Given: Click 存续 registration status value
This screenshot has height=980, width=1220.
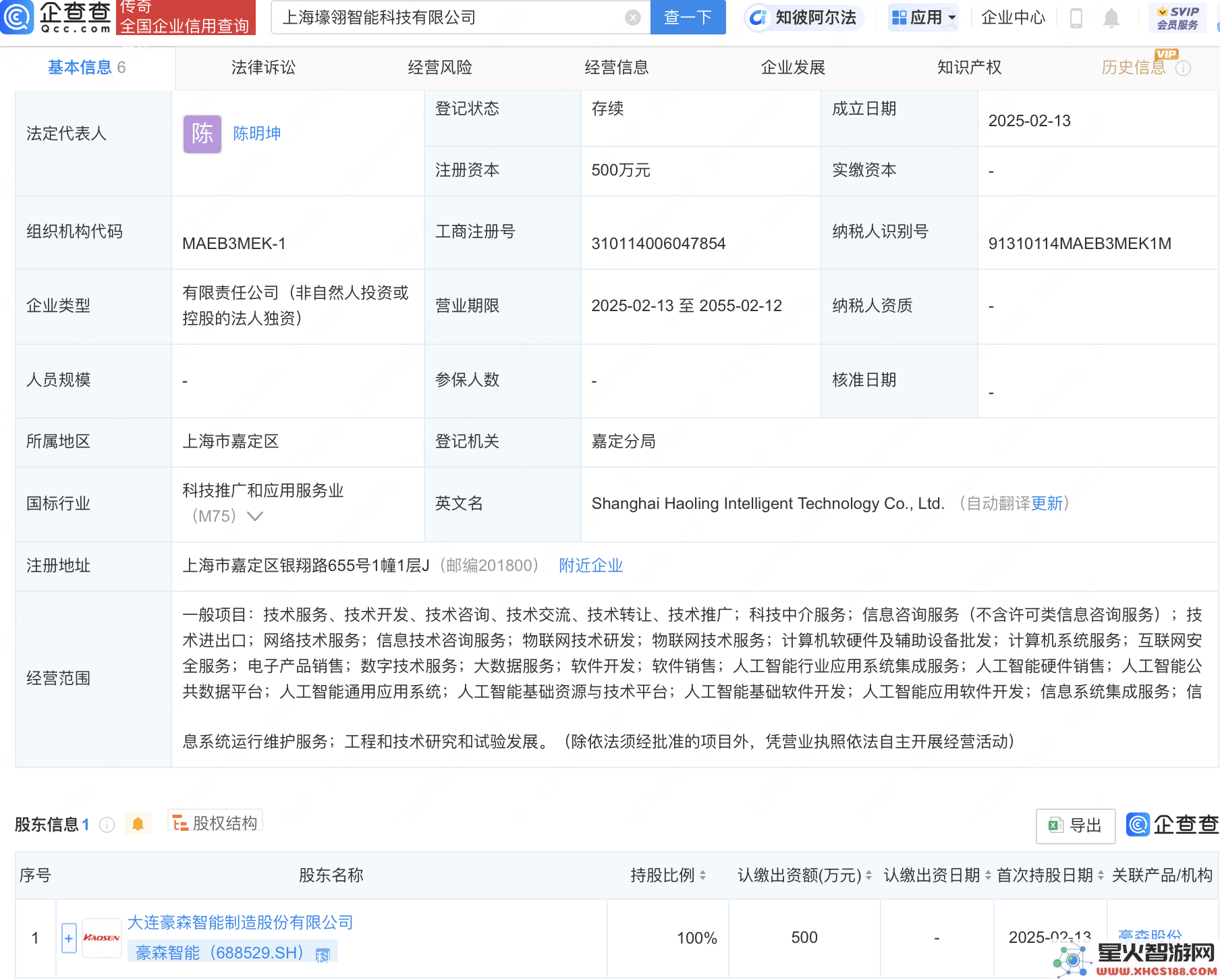Looking at the screenshot, I should 607,109.
